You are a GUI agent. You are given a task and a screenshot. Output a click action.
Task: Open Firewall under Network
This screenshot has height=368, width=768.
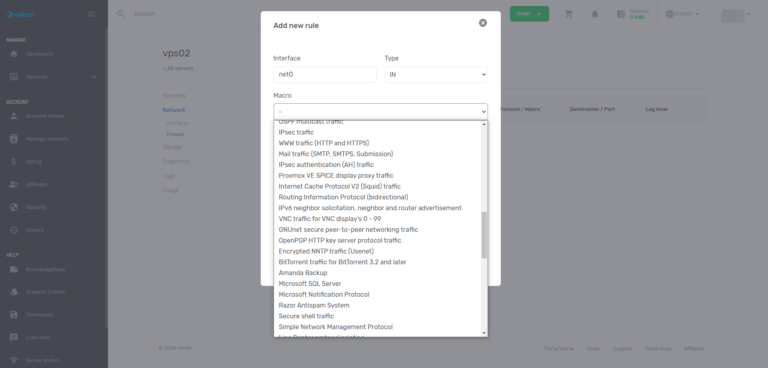(x=175, y=134)
